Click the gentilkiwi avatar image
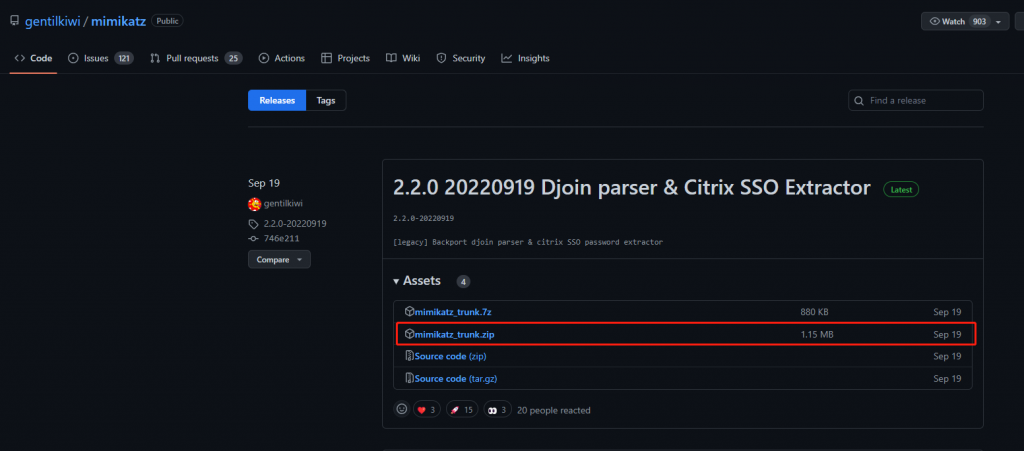The width and height of the screenshot is (1024, 451). point(255,204)
